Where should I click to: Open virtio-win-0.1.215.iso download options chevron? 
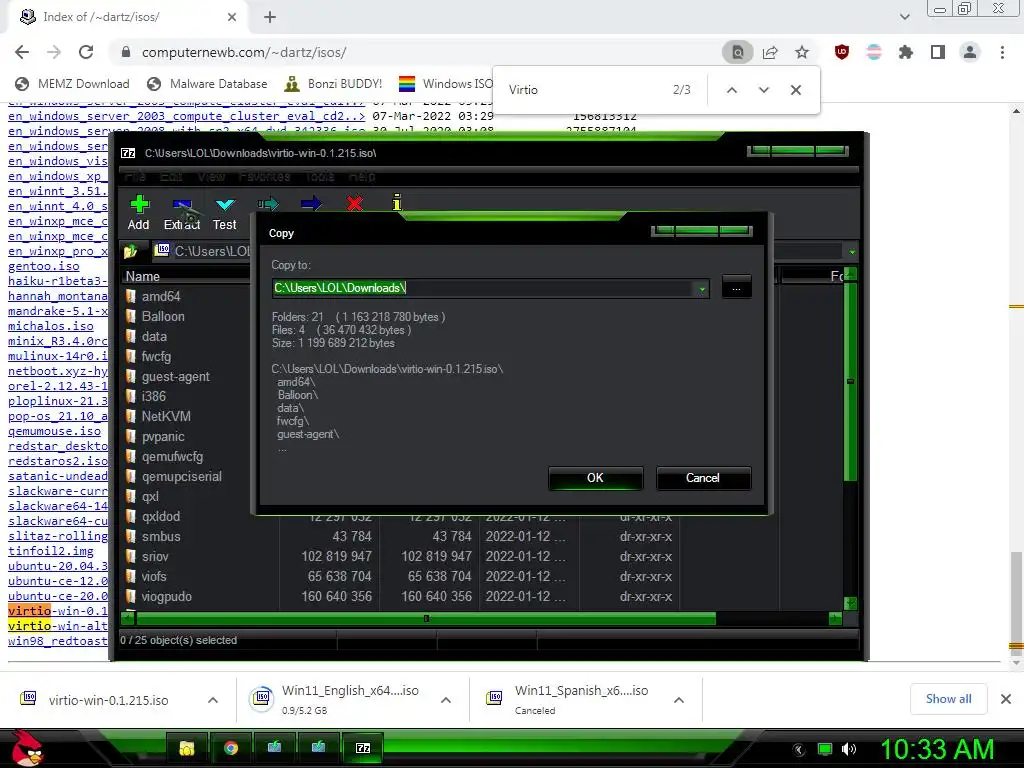pyautogui.click(x=213, y=700)
